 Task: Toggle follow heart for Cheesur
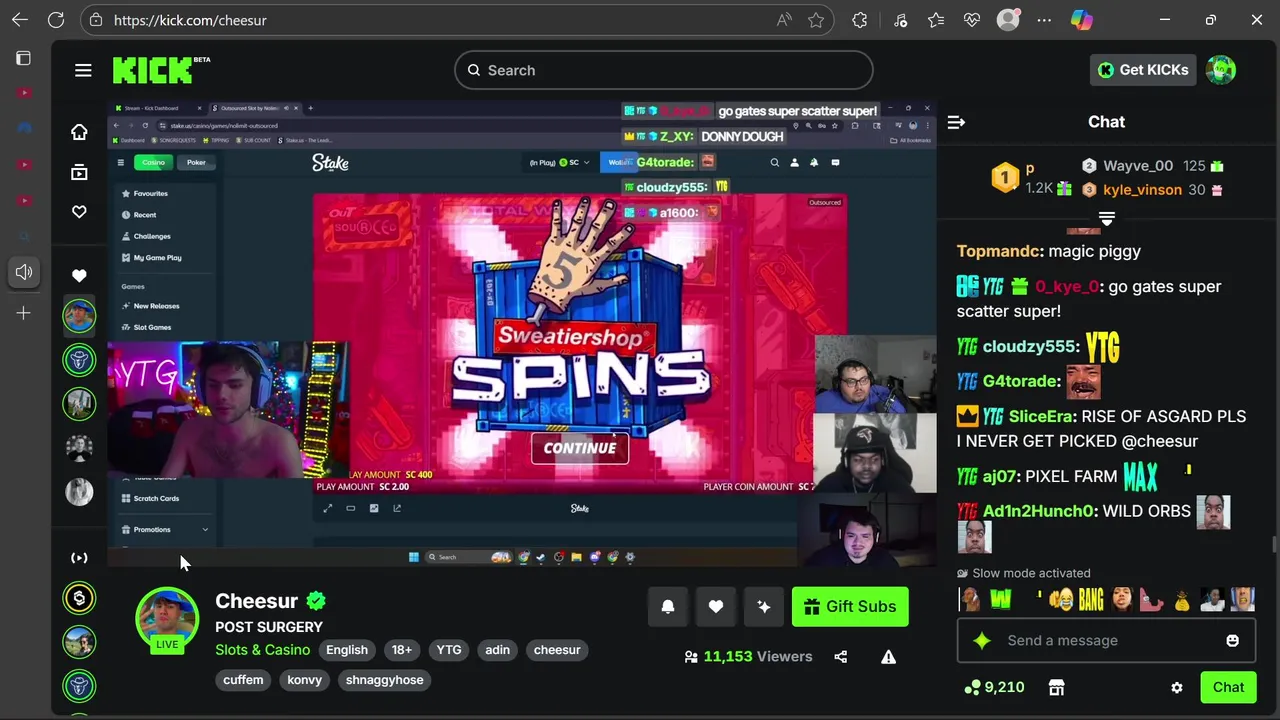click(716, 607)
